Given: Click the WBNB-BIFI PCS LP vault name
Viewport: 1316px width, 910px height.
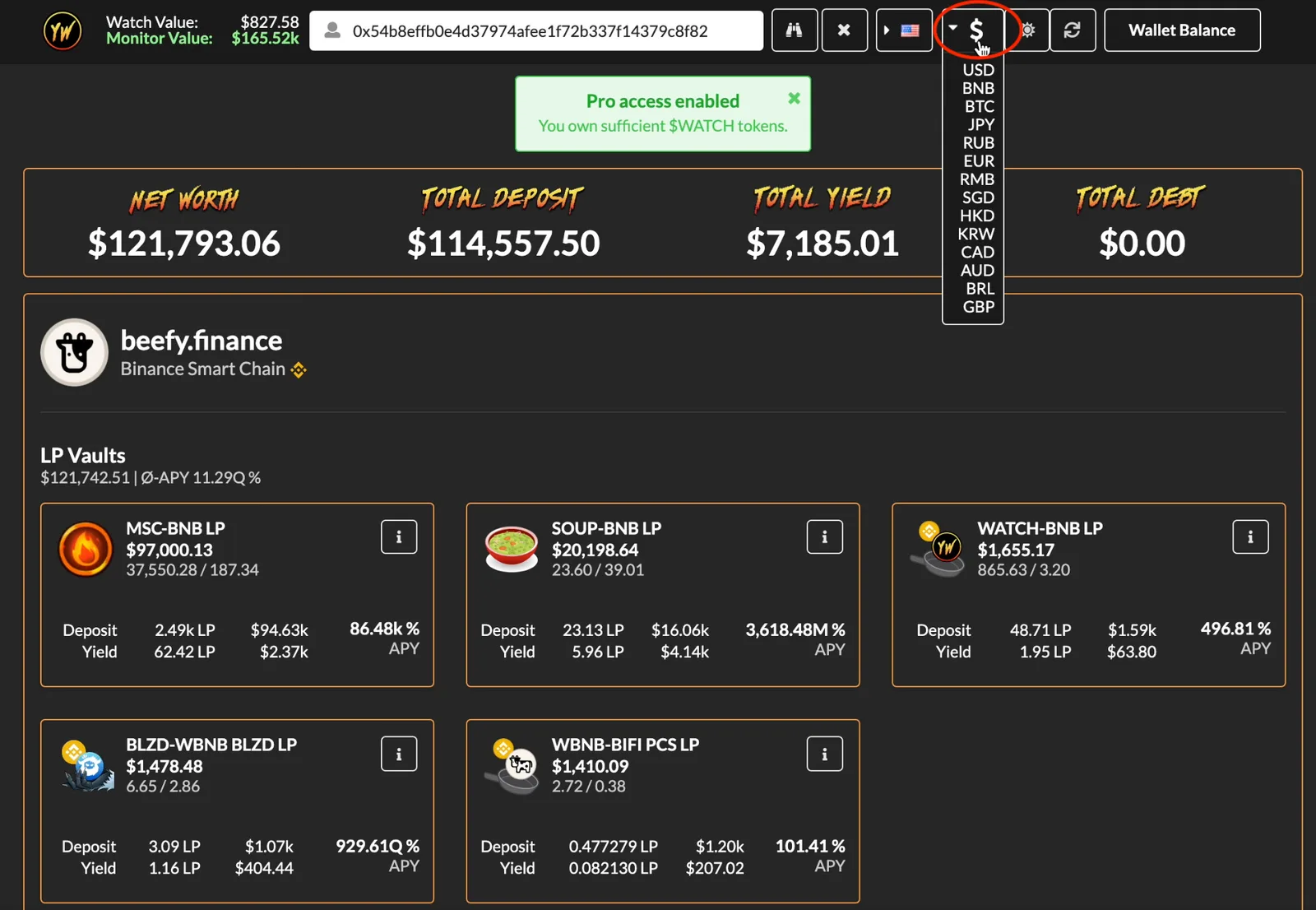Looking at the screenshot, I should point(625,745).
